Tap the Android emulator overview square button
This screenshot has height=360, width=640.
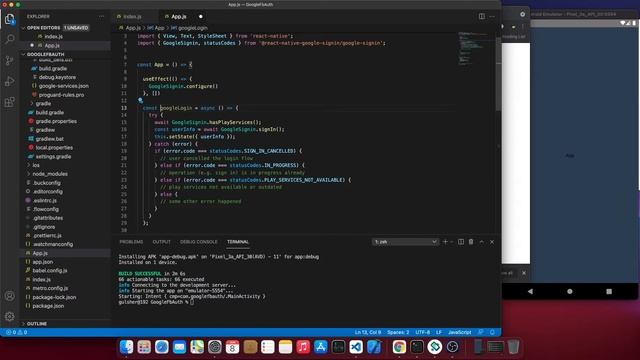point(609,291)
